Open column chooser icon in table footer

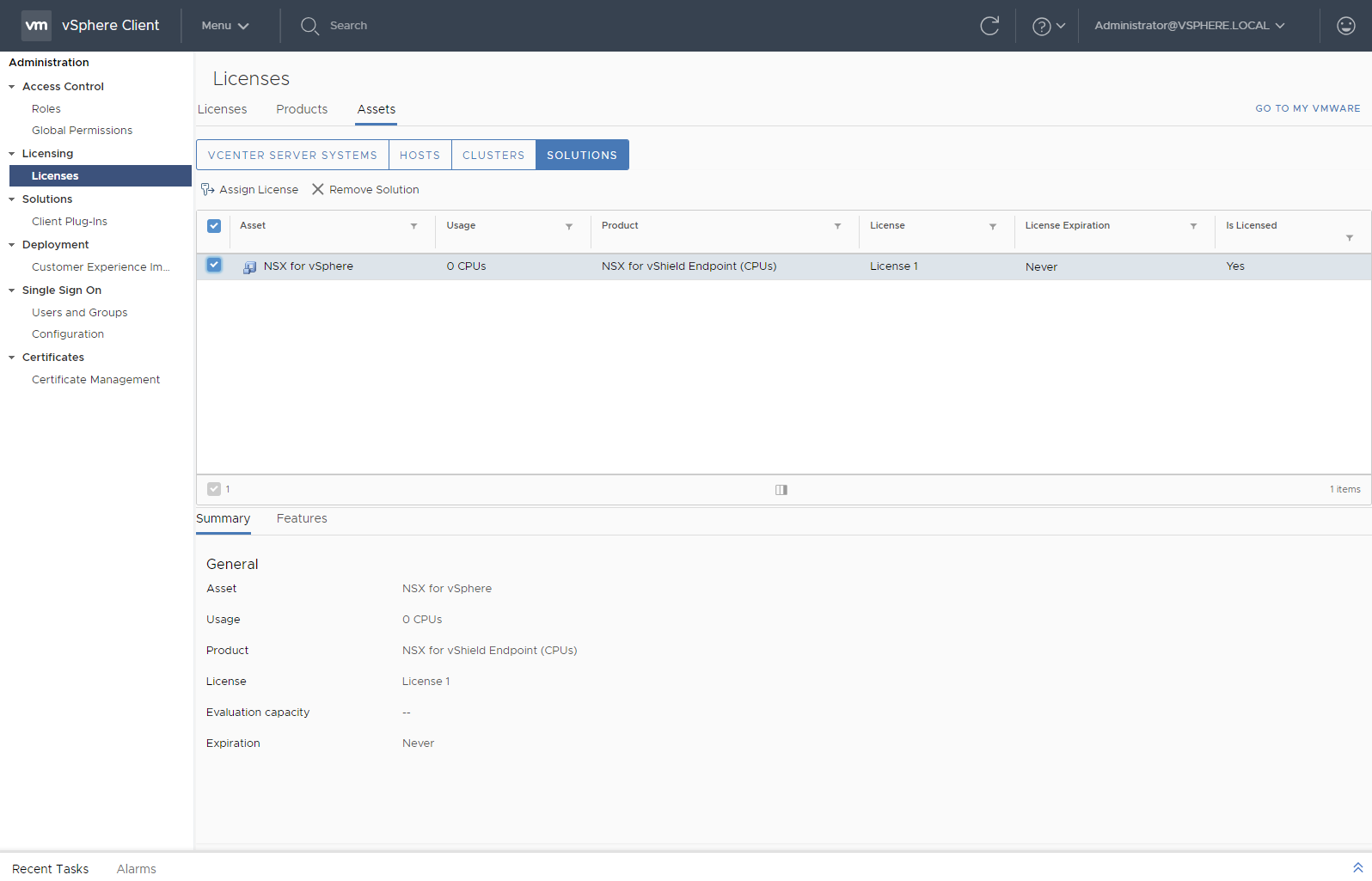coord(781,490)
